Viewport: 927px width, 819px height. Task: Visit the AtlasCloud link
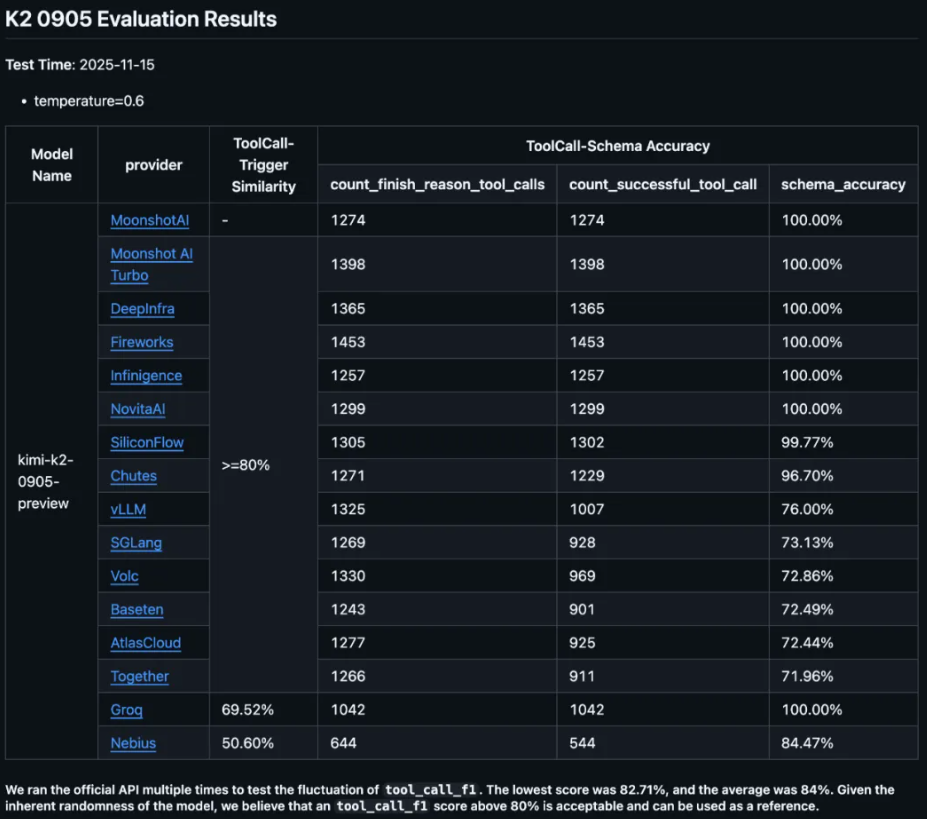click(145, 643)
